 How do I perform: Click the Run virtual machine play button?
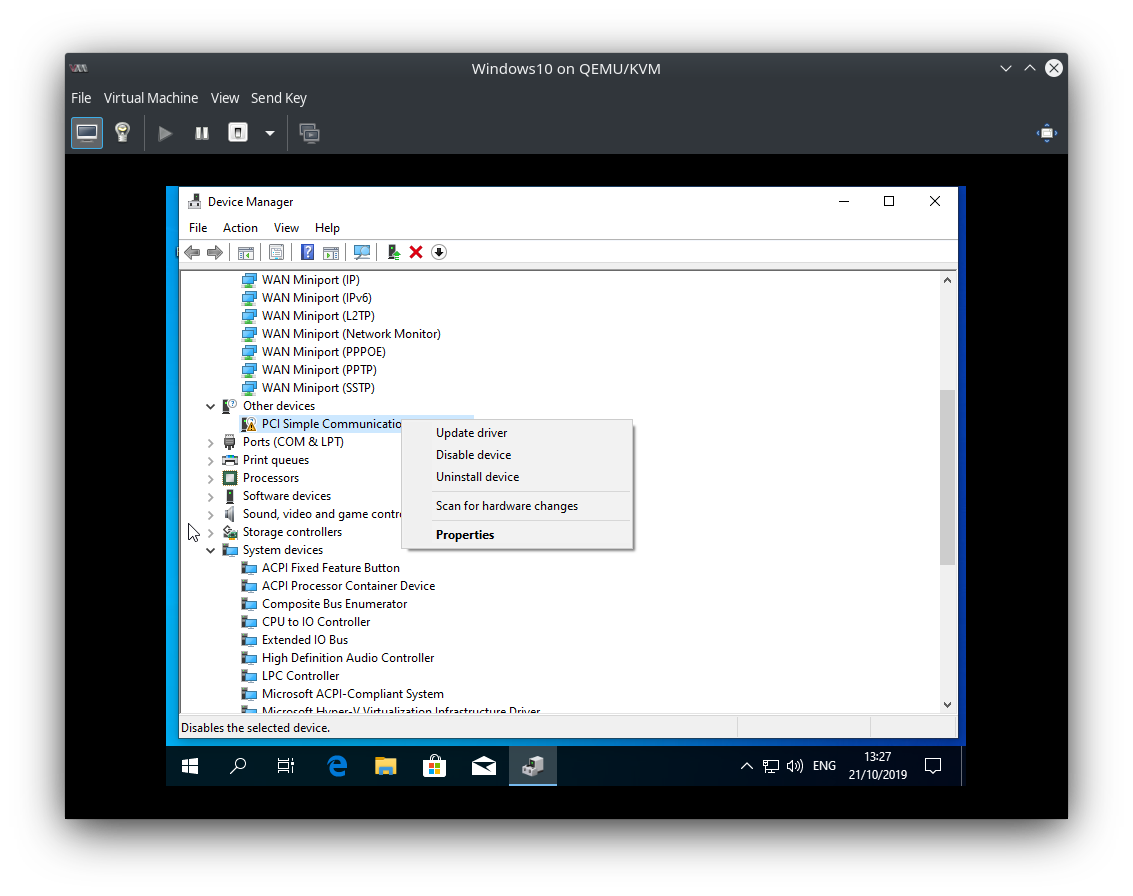(165, 133)
